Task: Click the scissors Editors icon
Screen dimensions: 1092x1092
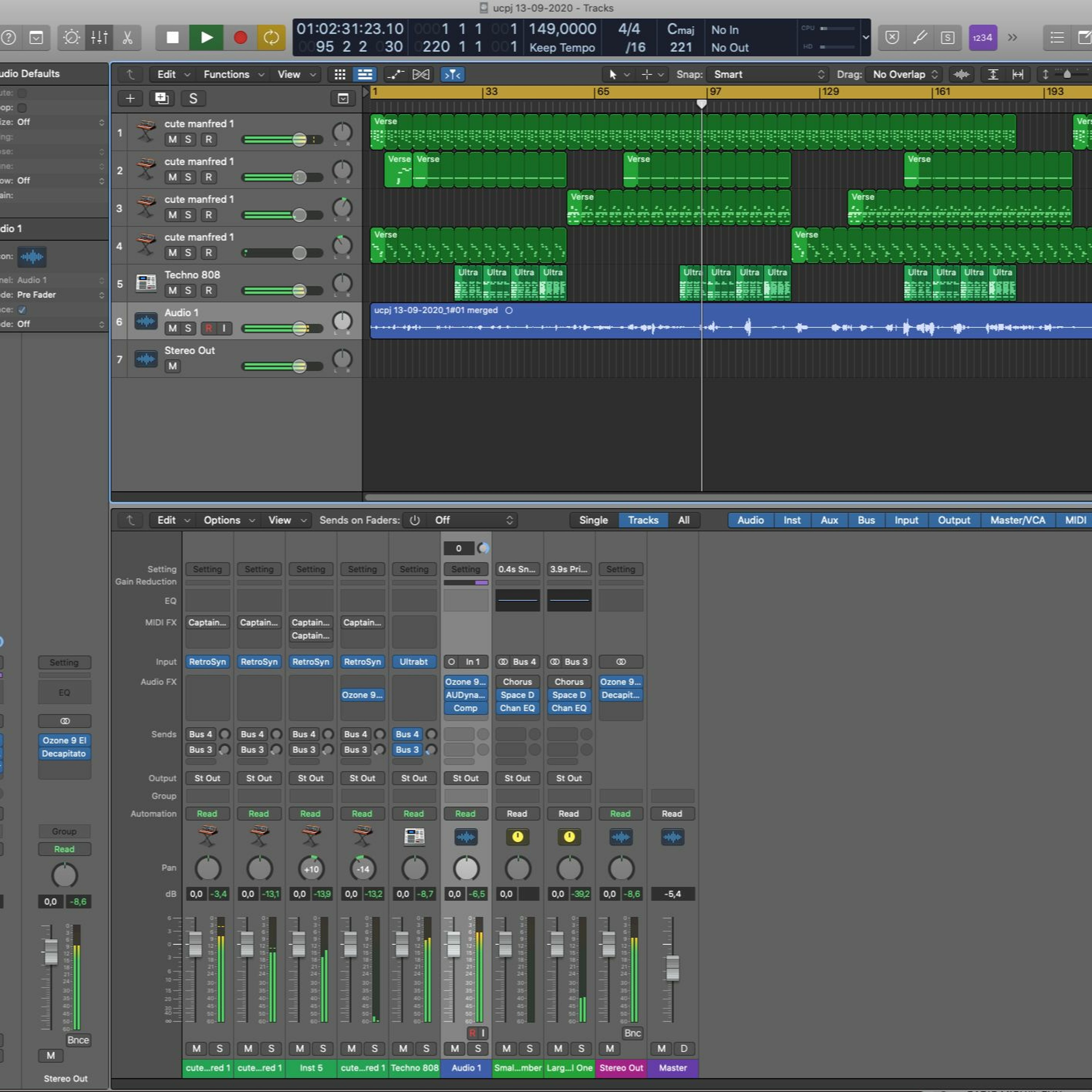Action: point(128,37)
